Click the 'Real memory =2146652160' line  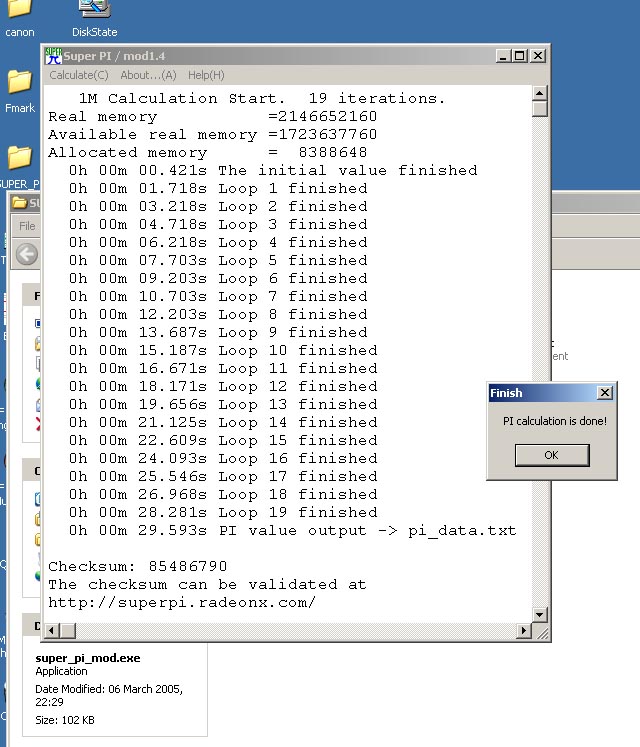tap(213, 117)
